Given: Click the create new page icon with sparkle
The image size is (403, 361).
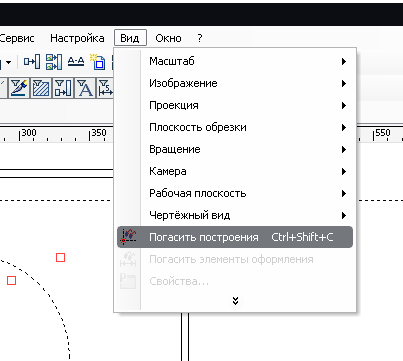Looking at the screenshot, I should [98, 62].
